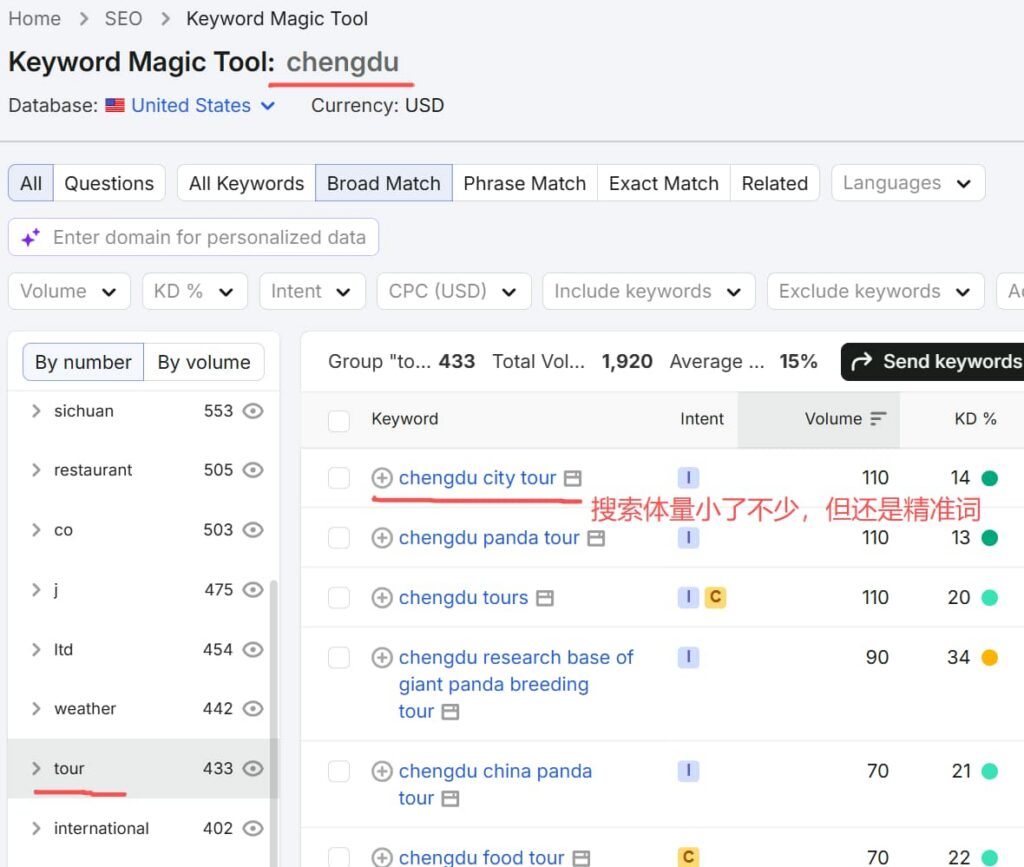Open Include keywords filter

pos(648,291)
